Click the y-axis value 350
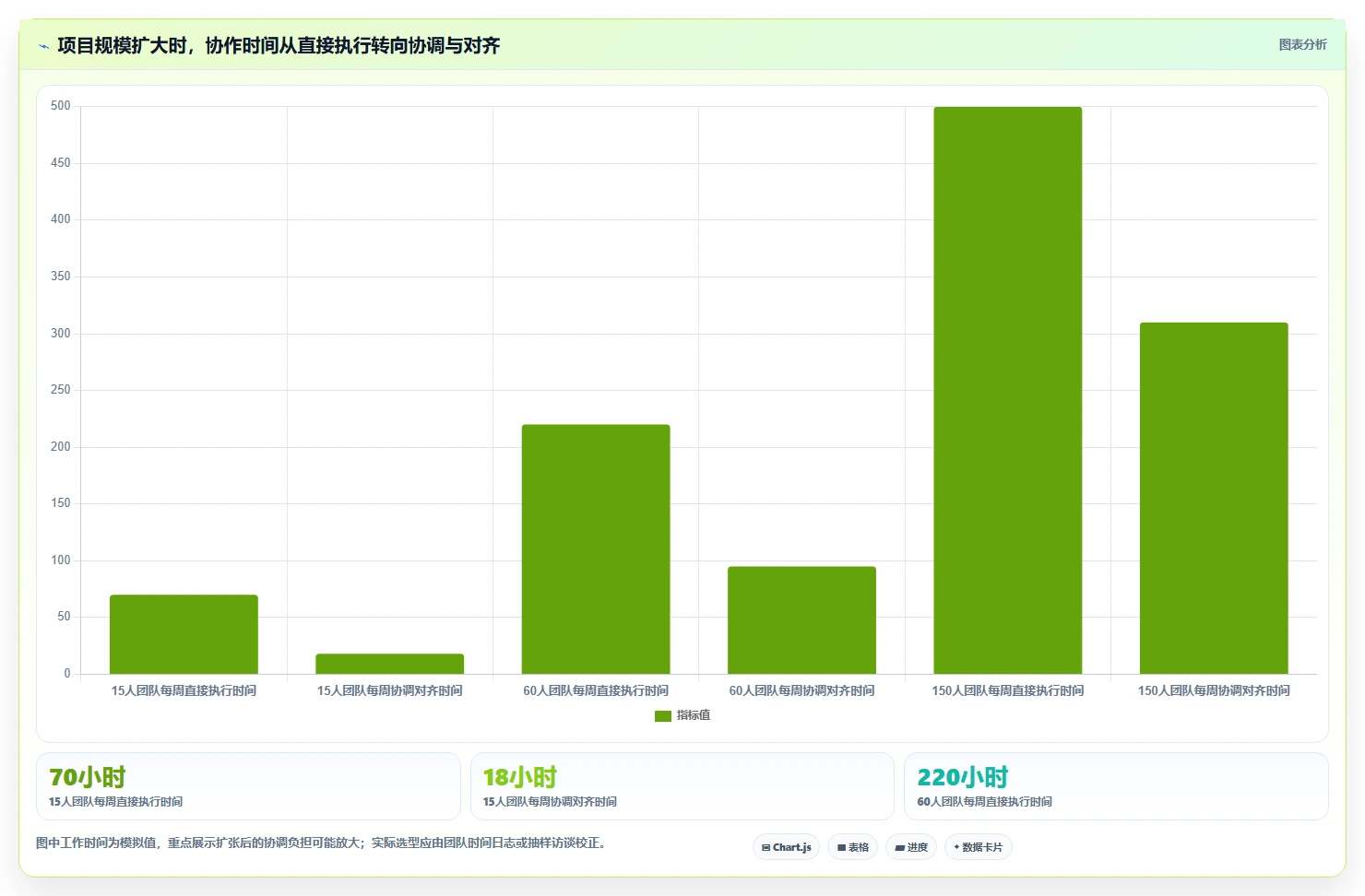 (61, 277)
